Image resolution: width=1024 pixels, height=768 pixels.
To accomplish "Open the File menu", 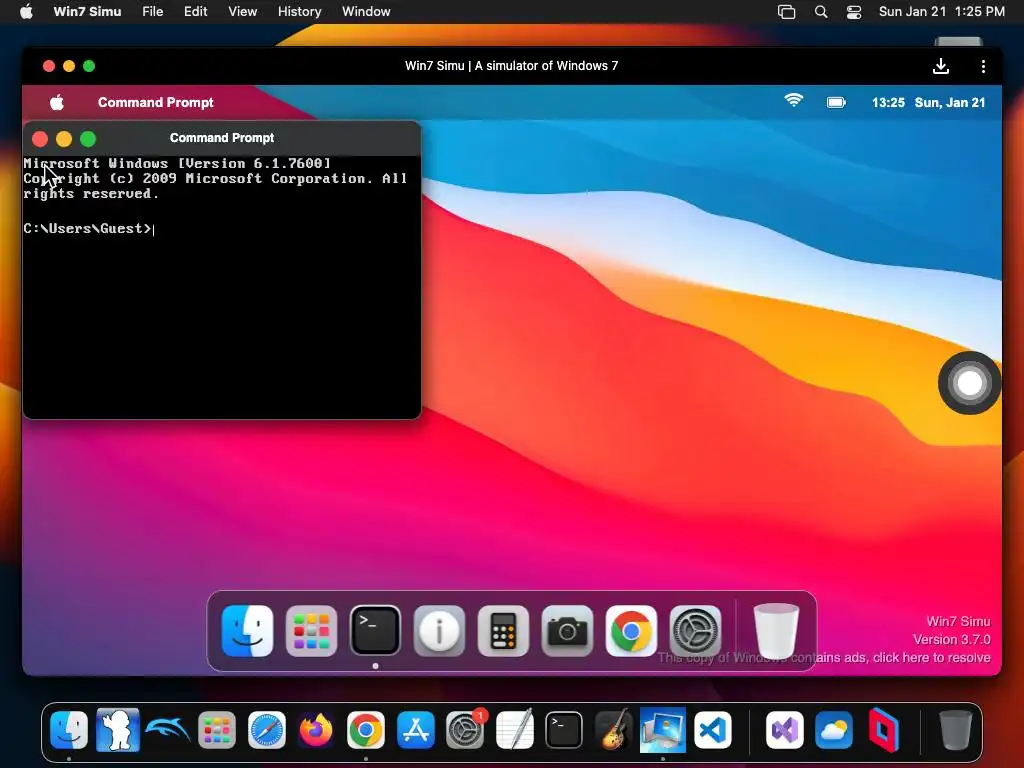I will click(153, 11).
